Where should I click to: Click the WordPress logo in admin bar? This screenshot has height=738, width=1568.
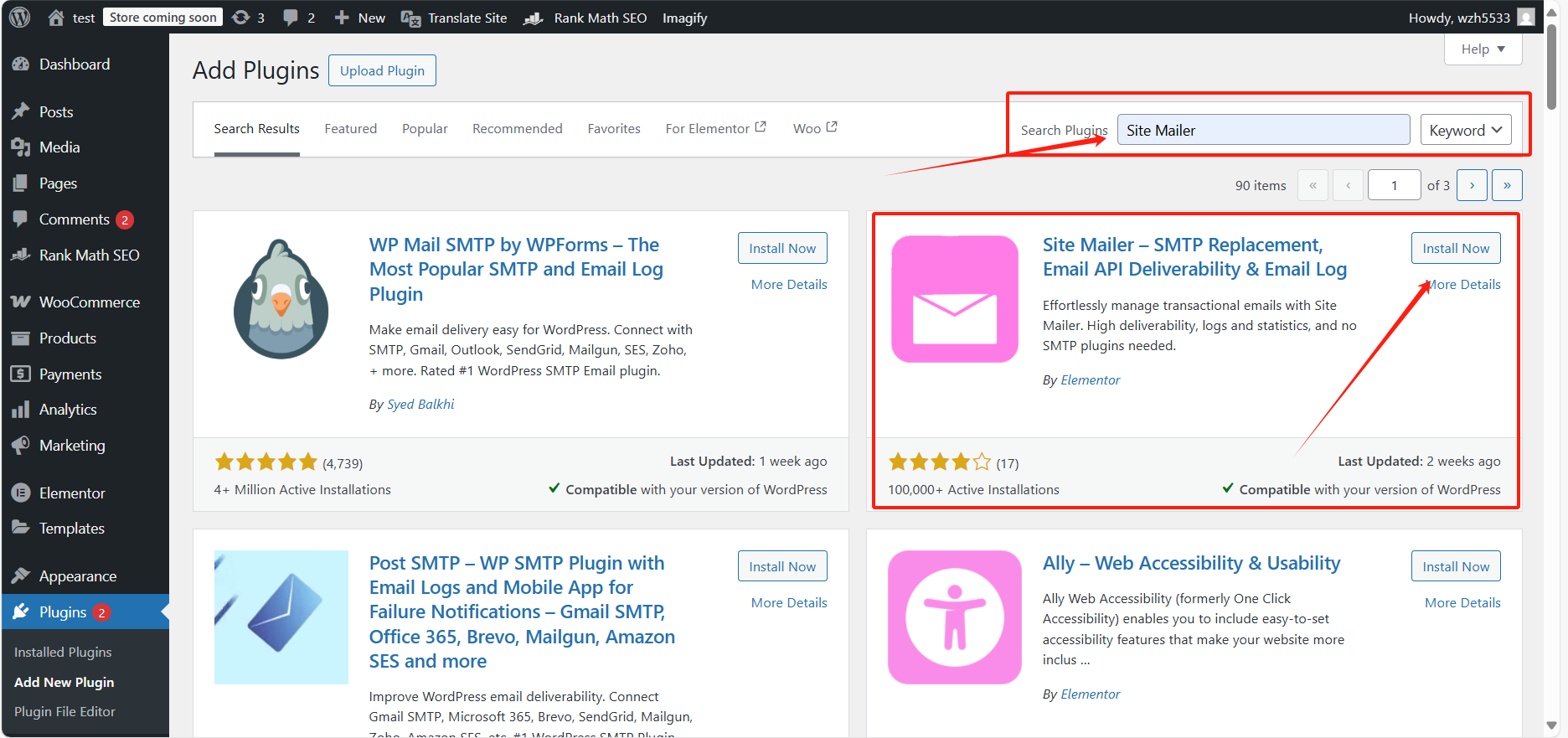click(x=19, y=18)
